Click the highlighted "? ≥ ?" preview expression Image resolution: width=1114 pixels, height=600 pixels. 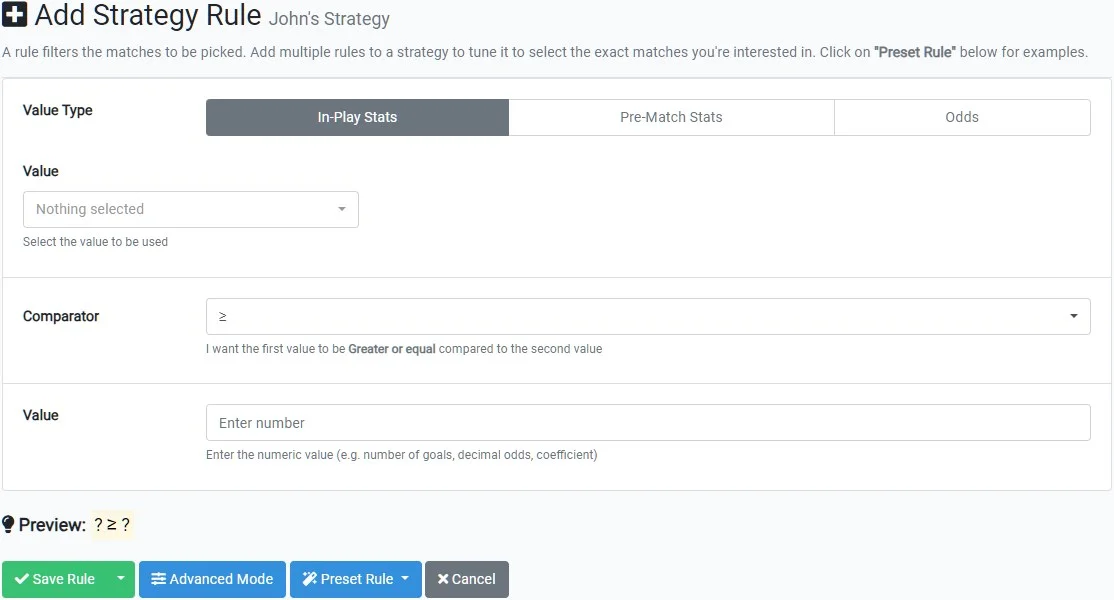(112, 525)
